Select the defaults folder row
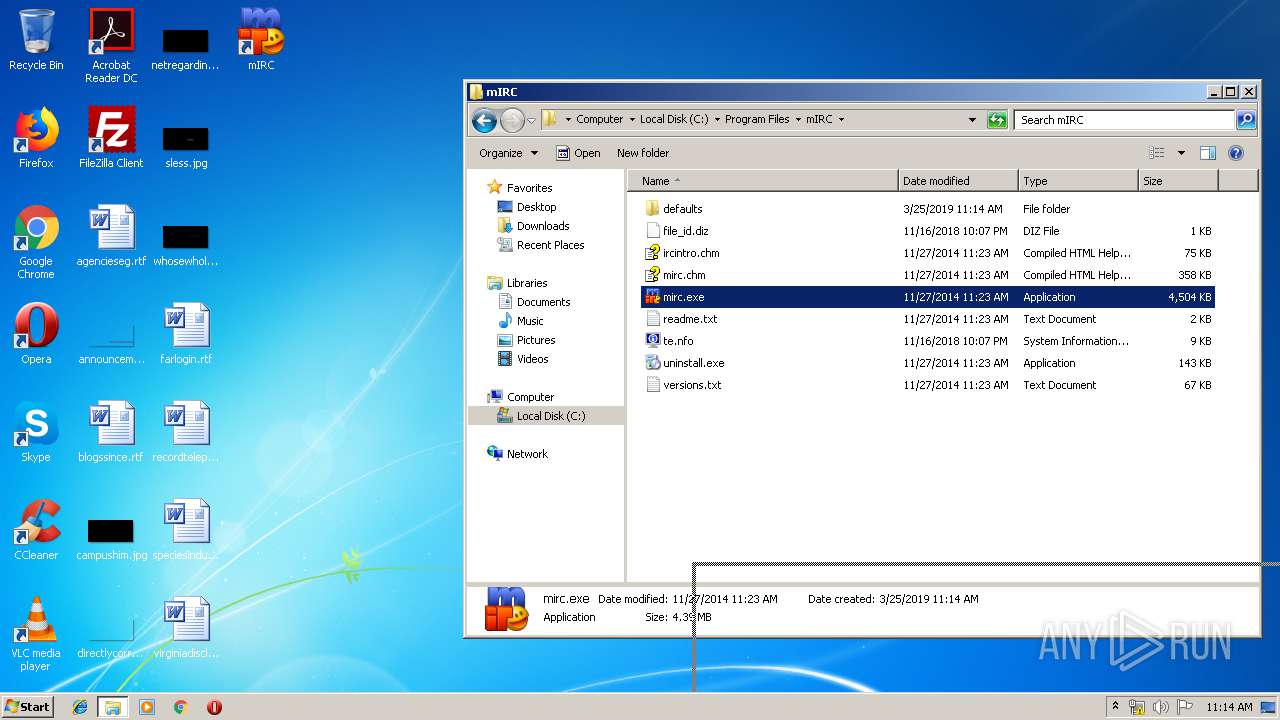Viewport: 1280px width, 720px height. tap(928, 209)
